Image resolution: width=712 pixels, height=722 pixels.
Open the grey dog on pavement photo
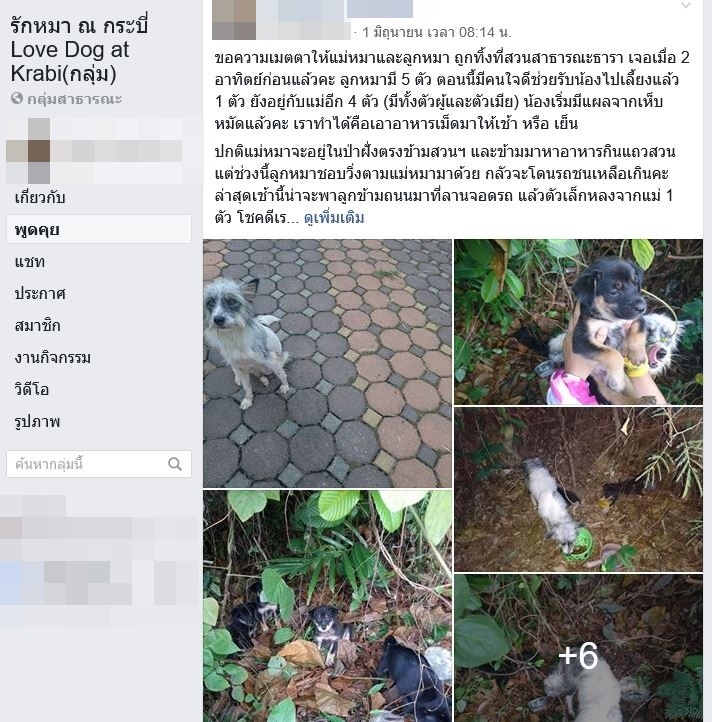327,363
